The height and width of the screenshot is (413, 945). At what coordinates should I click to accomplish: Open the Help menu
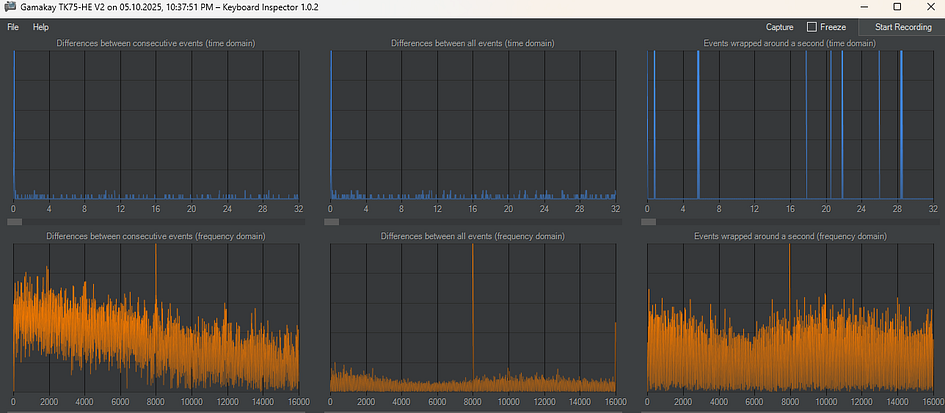point(41,27)
